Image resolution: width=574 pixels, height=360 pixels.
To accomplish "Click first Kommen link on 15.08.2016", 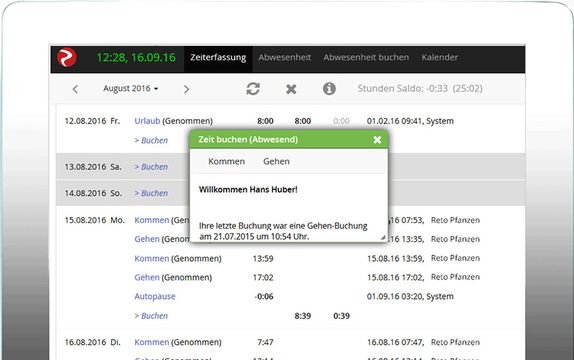I will coord(152,220).
